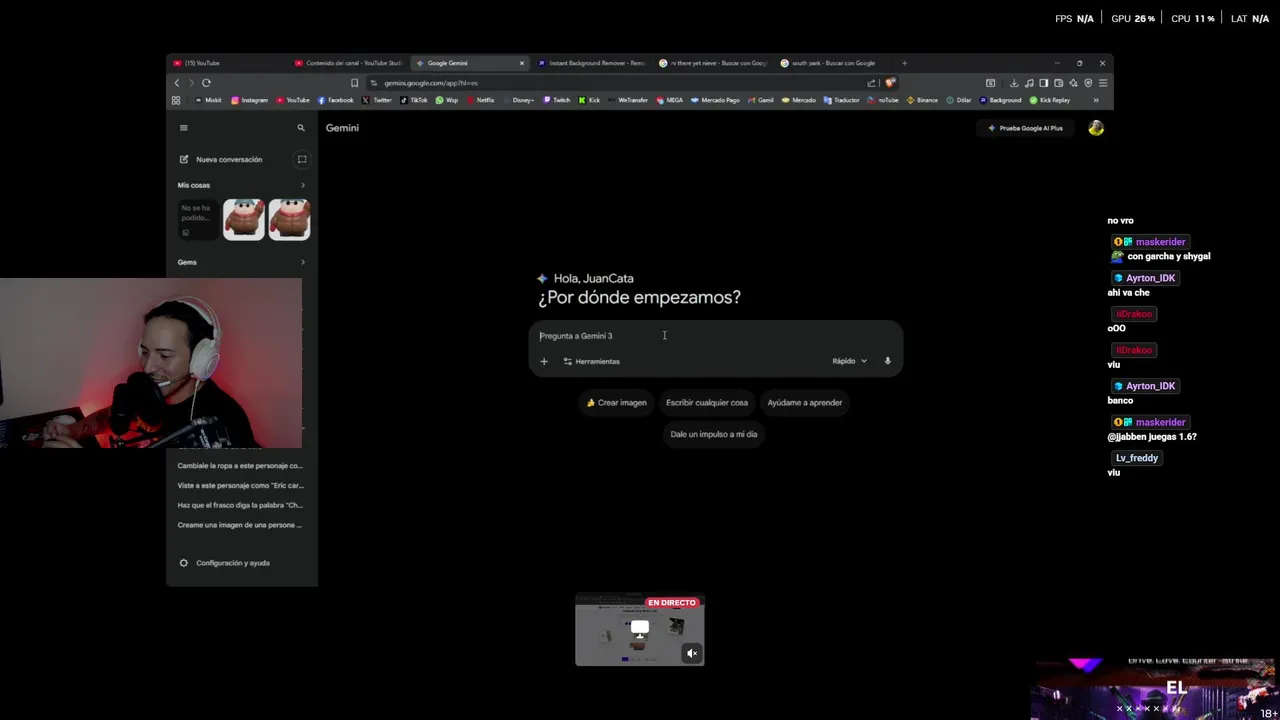Open the rightmost Mis cosas image thumbnail
This screenshot has height=720, width=1280.
tap(289, 219)
